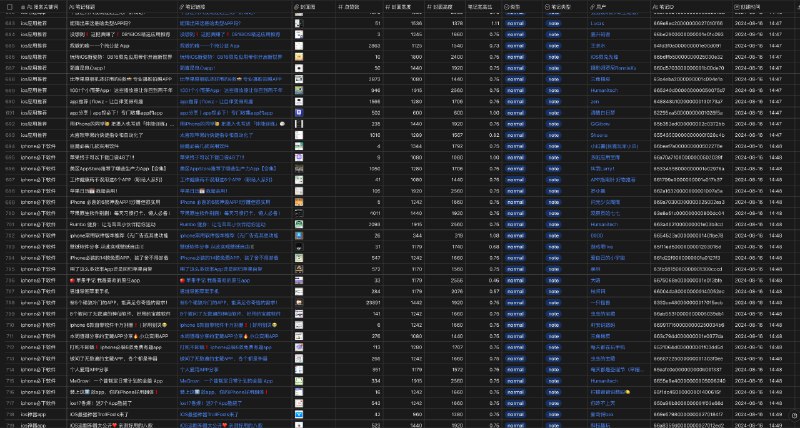The height and width of the screenshot is (428, 800).
Task: Open the 搜索关键词 column header menu
Action: click(x=42, y=7)
